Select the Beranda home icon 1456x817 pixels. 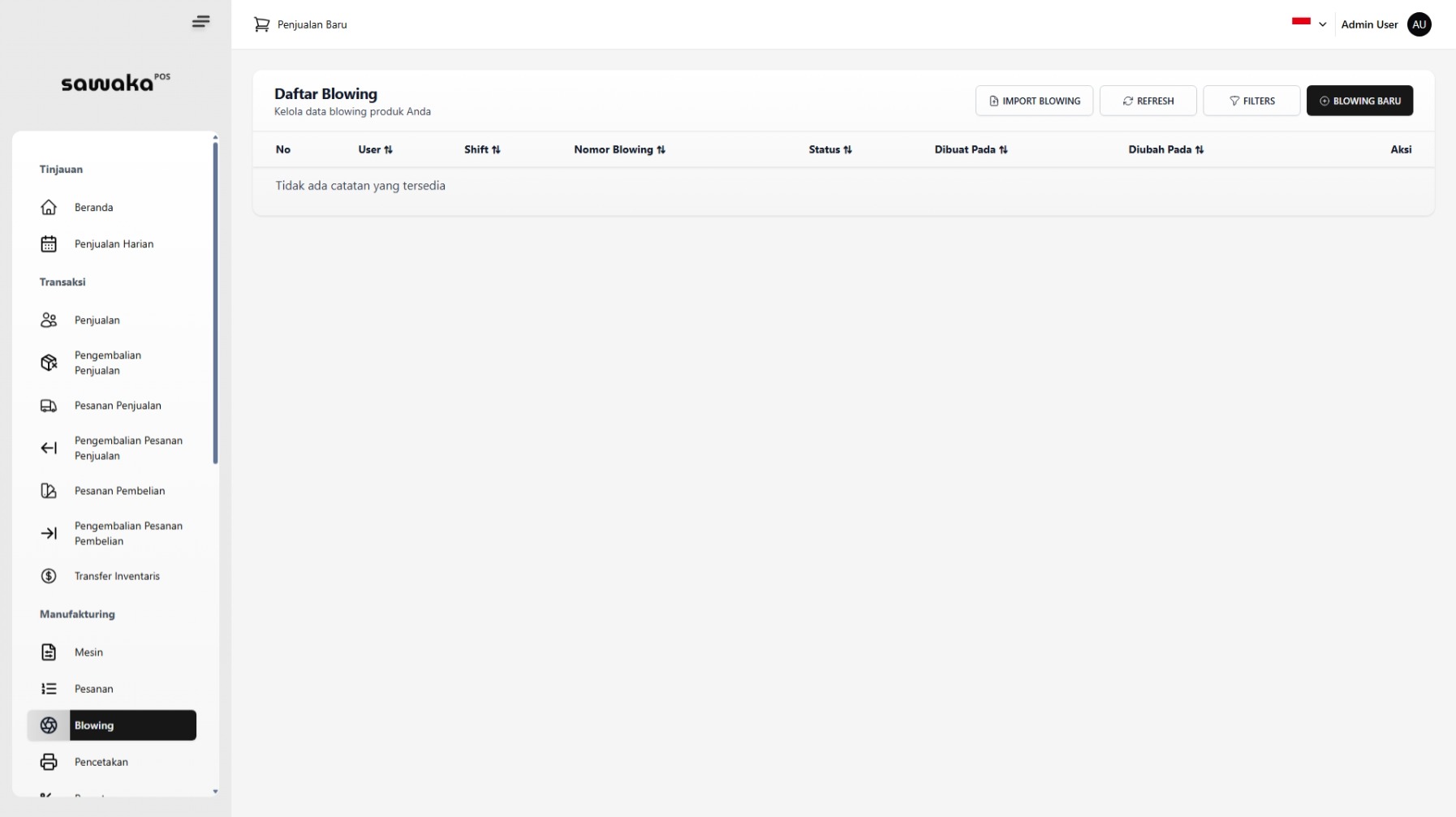[x=49, y=208]
